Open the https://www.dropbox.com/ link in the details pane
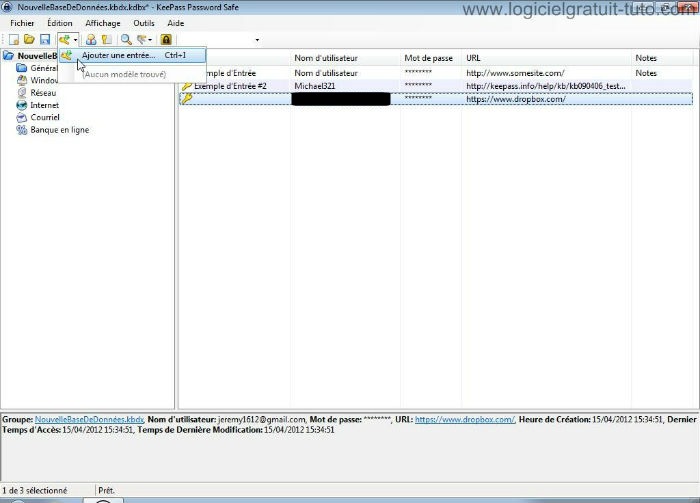The height and width of the screenshot is (503, 700). pos(465,420)
